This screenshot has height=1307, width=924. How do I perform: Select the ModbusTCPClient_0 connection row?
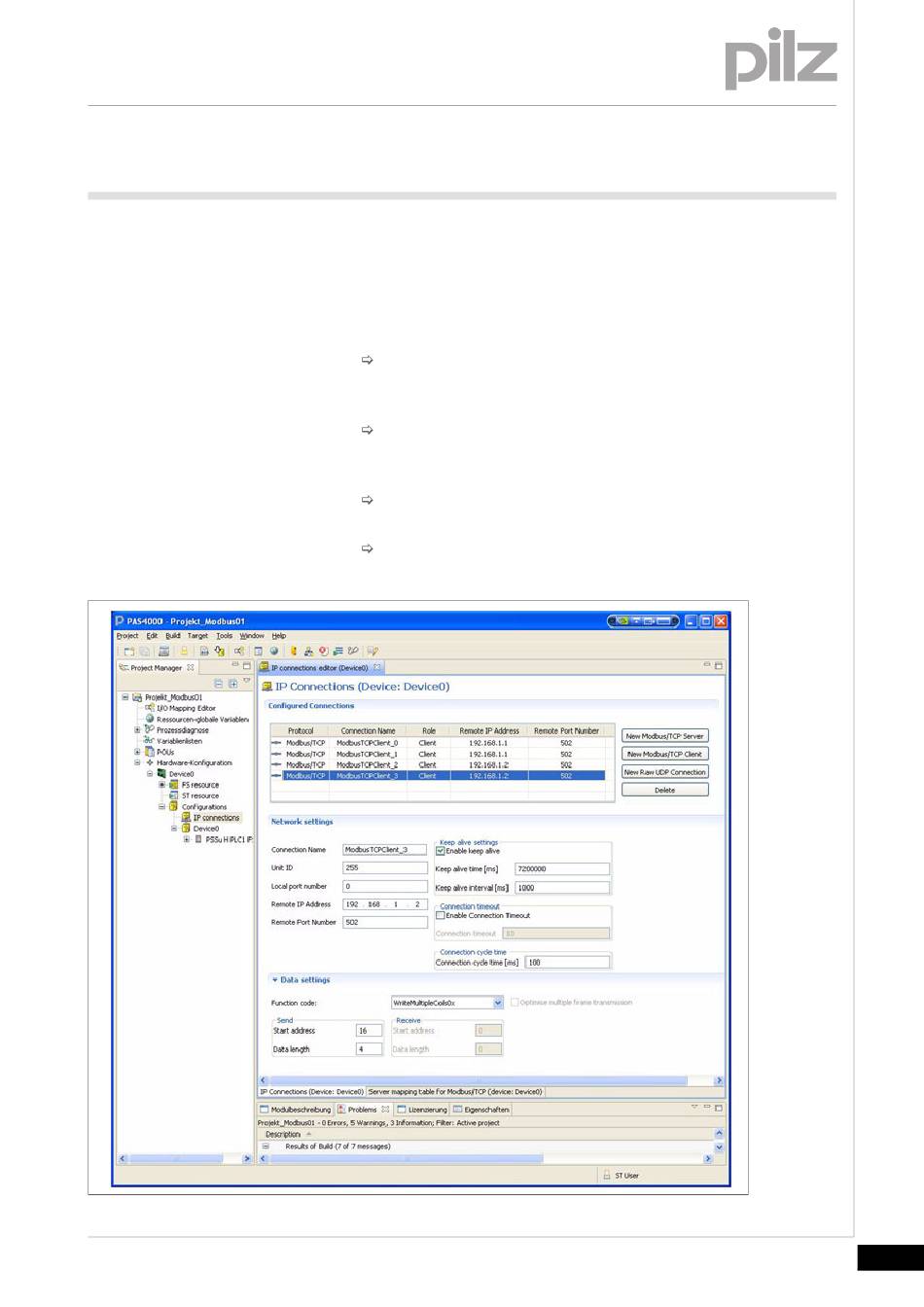[x=438, y=743]
